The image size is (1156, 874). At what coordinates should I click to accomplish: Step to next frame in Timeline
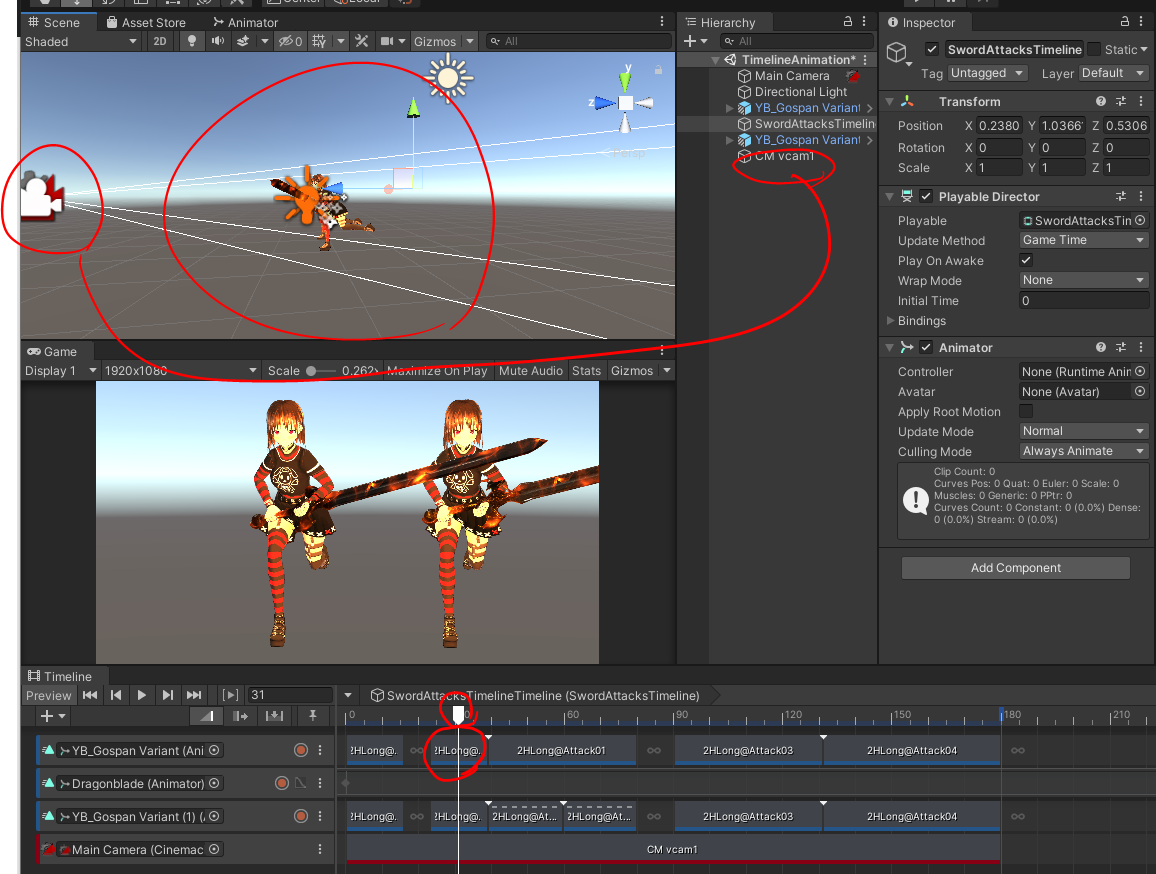(x=167, y=695)
